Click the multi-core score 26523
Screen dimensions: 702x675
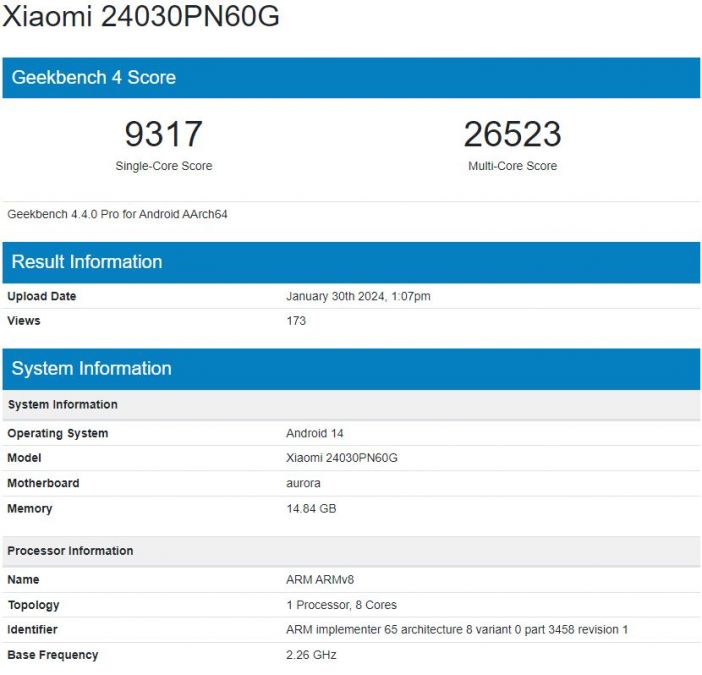click(x=512, y=134)
